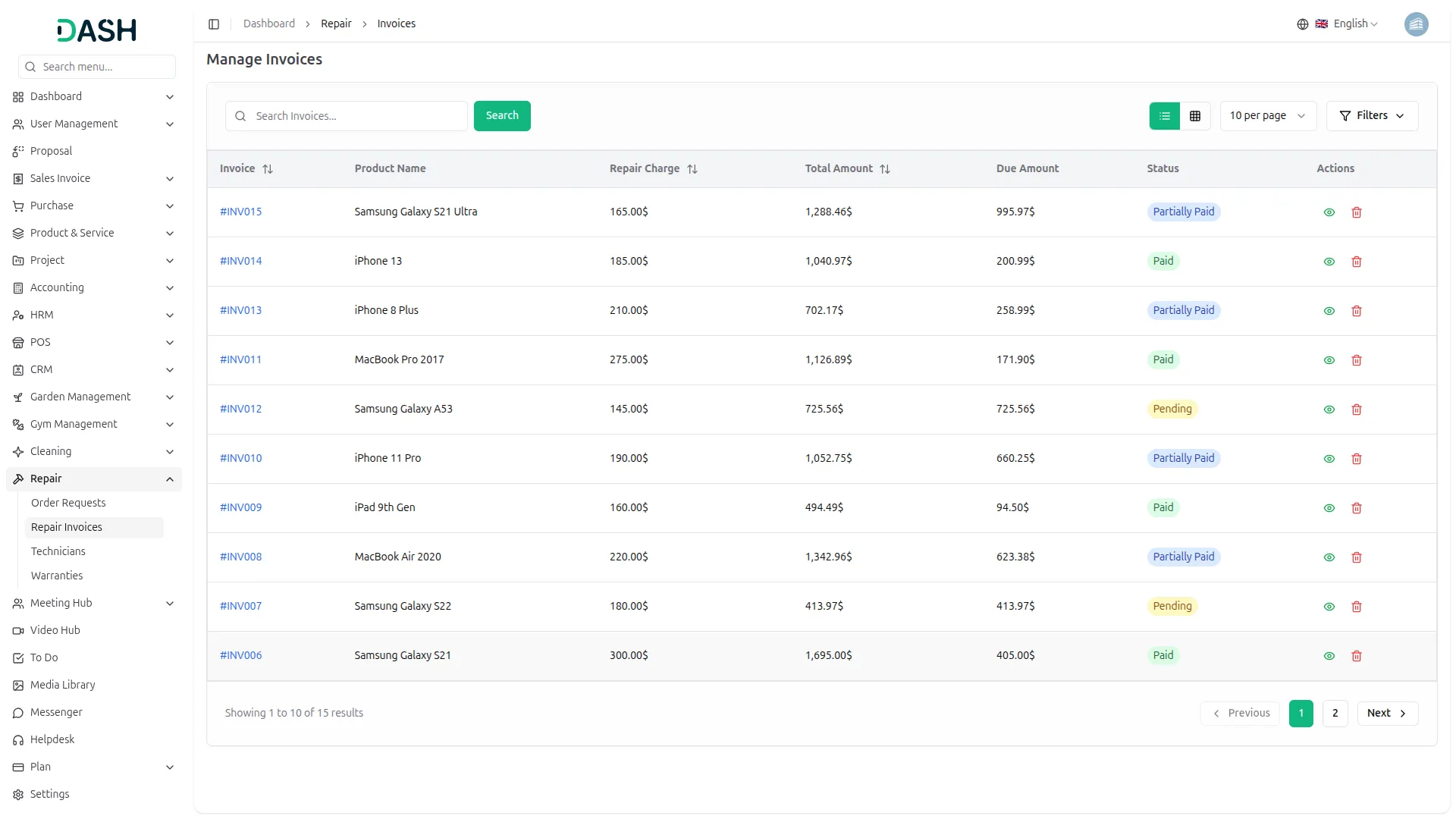Collapse the Repair sidebar section

pos(169,479)
